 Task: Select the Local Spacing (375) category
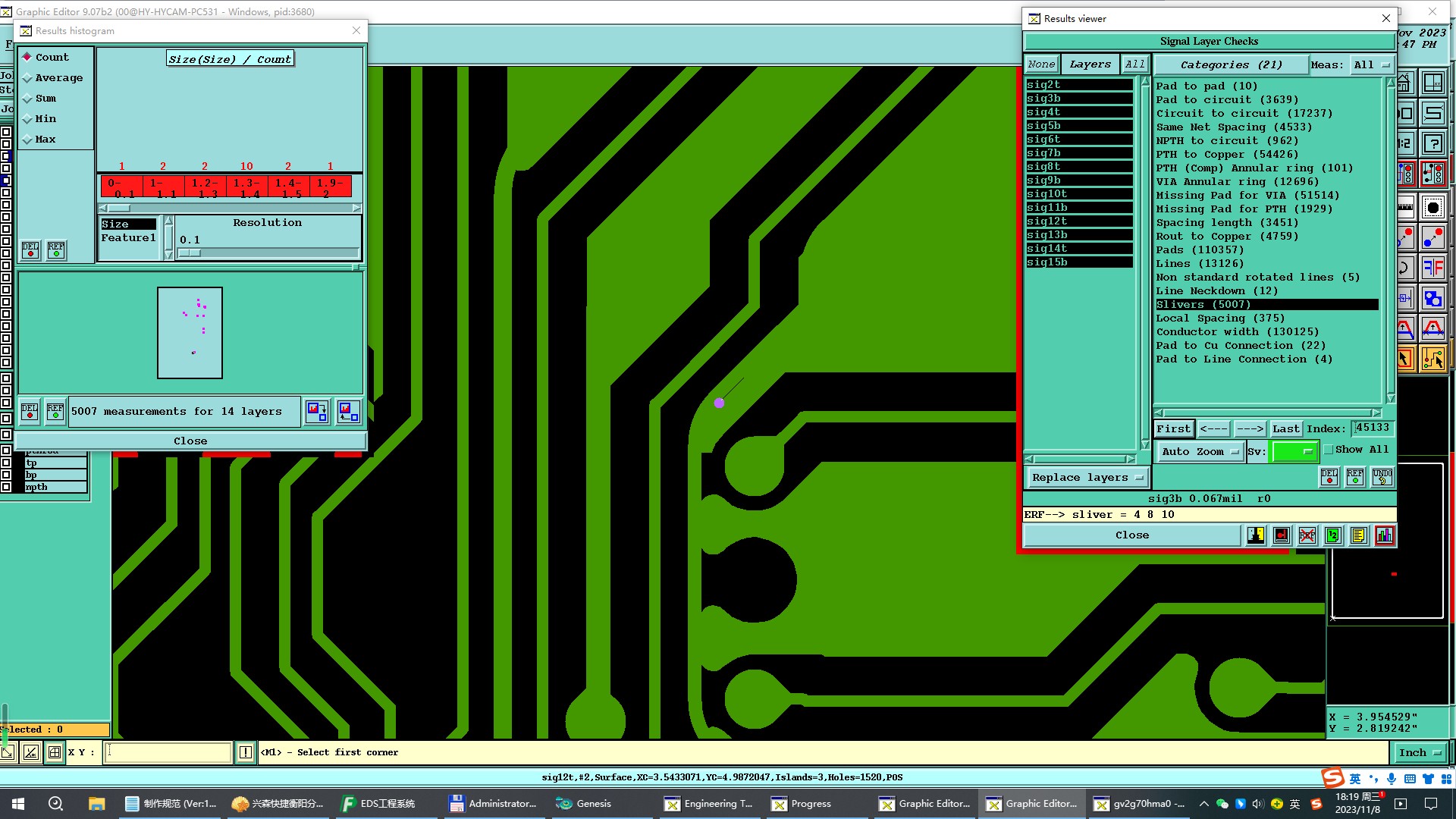(x=1219, y=318)
